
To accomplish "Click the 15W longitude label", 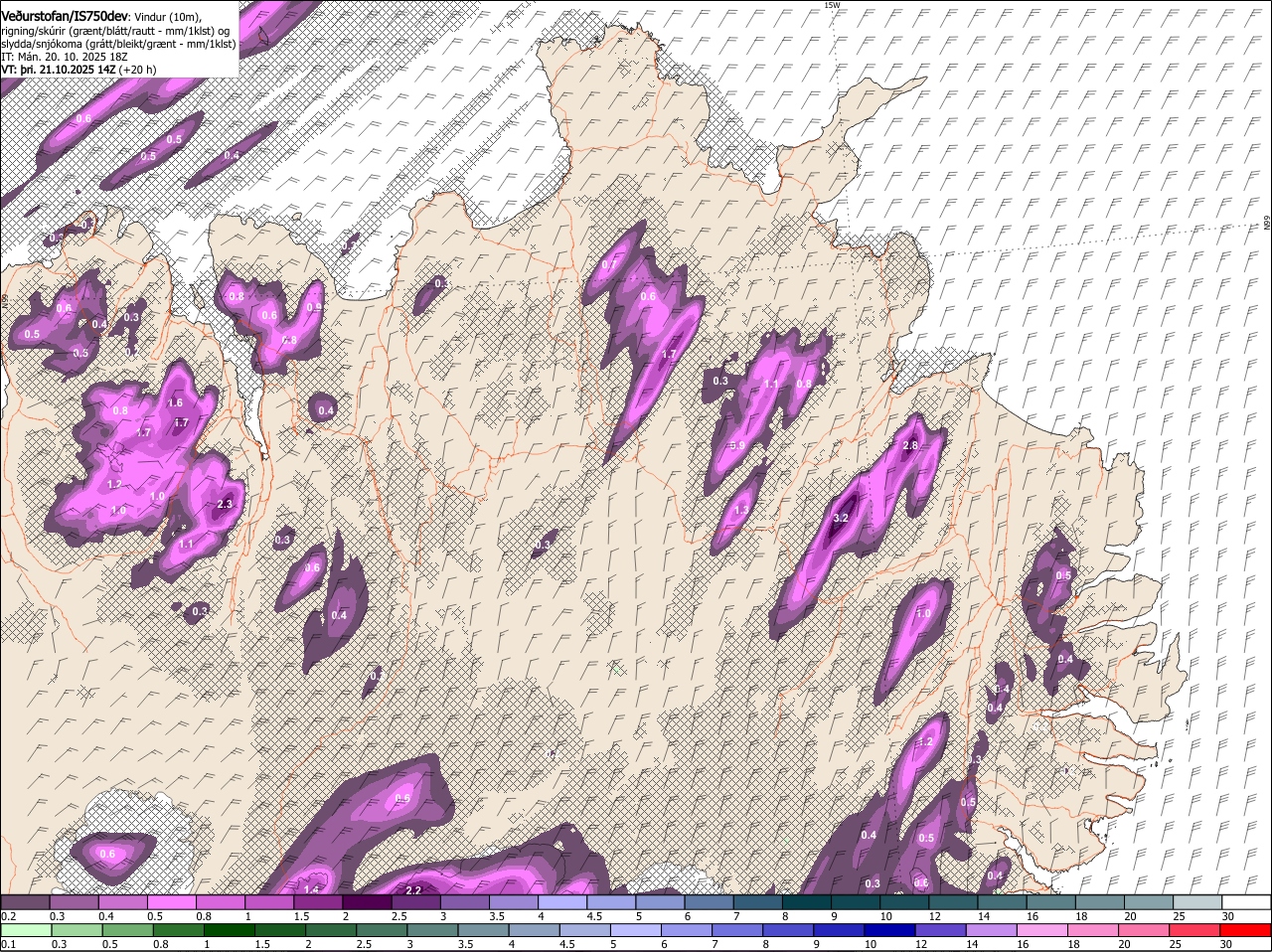I will point(832,5).
